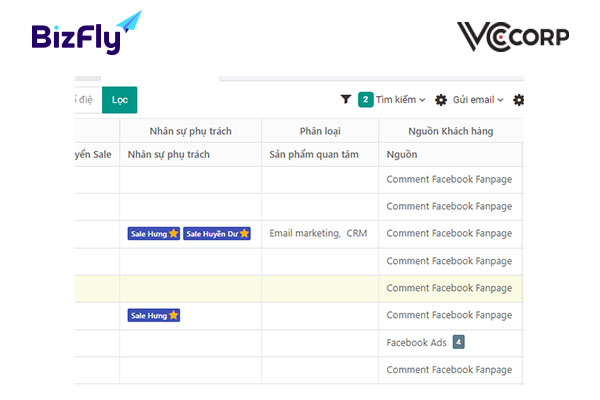This screenshot has width=600, height=400.
Task: Open the far-right settings gear
Action: coord(518,100)
